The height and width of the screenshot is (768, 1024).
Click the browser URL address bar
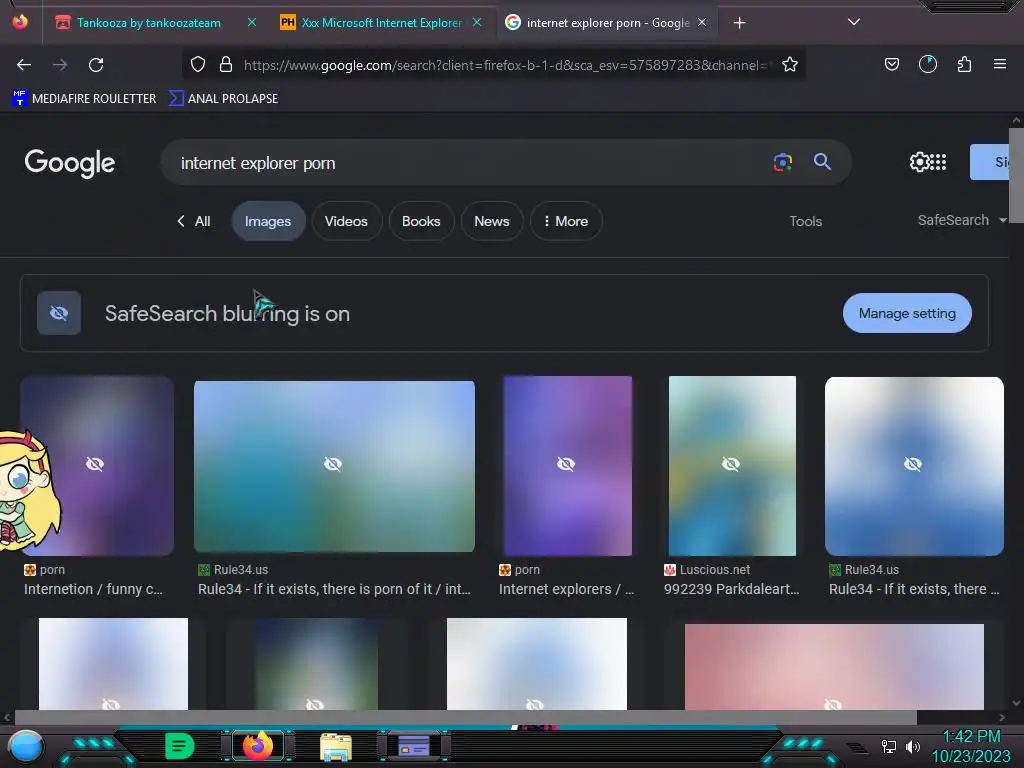click(505, 65)
